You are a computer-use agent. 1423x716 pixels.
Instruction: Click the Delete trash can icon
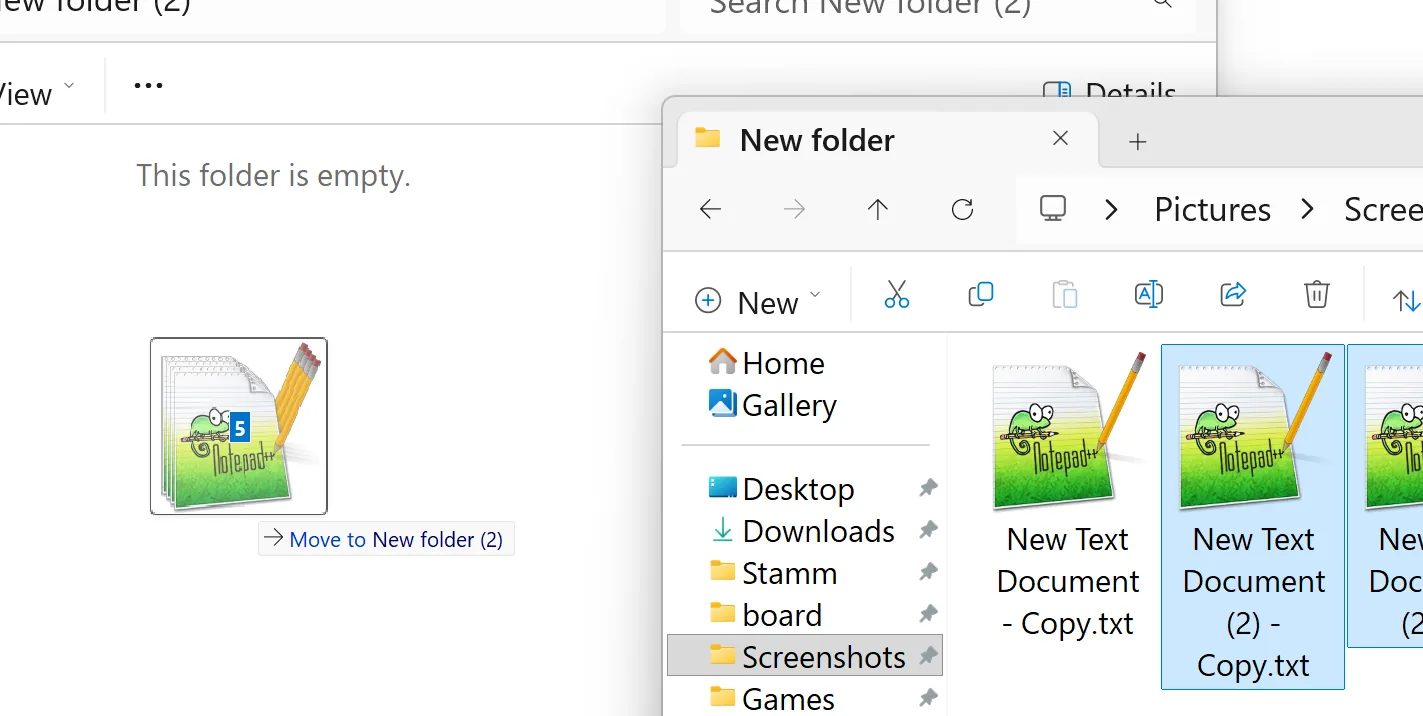(1317, 295)
